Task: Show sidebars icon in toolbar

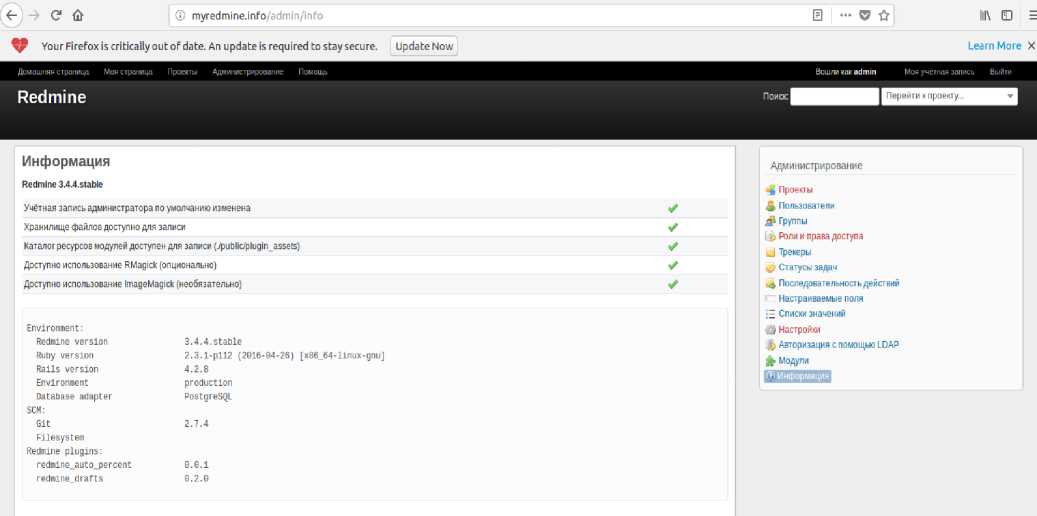Action: [1007, 15]
